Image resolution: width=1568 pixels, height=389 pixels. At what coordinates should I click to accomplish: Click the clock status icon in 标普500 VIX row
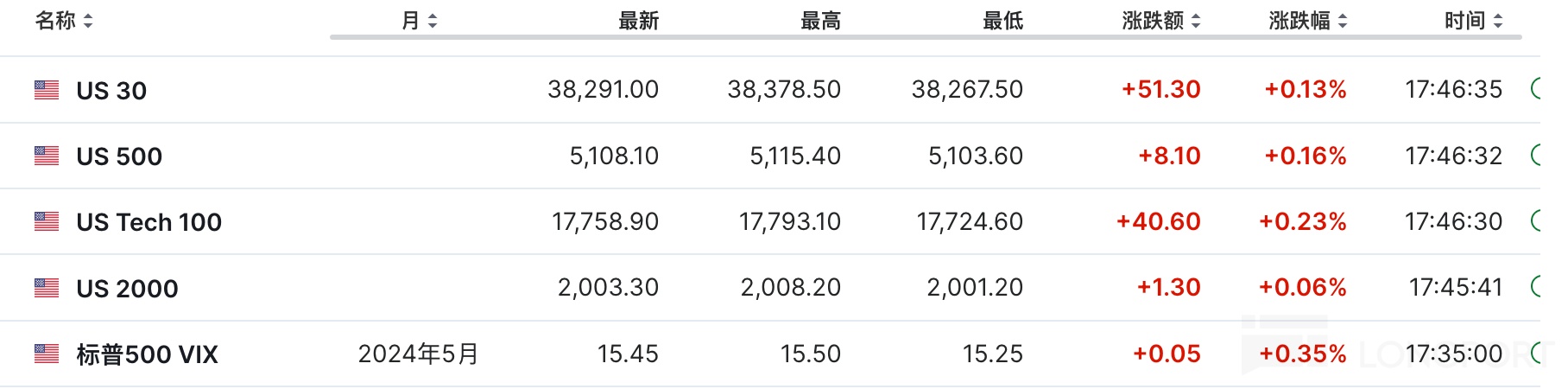click(x=1536, y=353)
